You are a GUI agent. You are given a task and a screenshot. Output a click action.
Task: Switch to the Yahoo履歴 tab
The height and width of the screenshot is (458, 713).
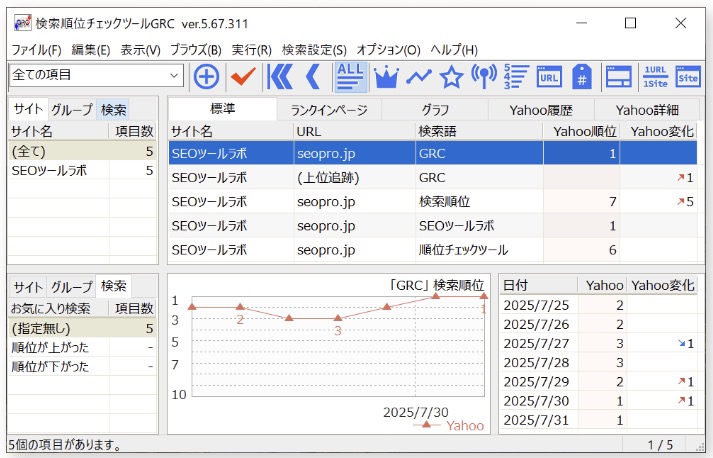(540, 110)
